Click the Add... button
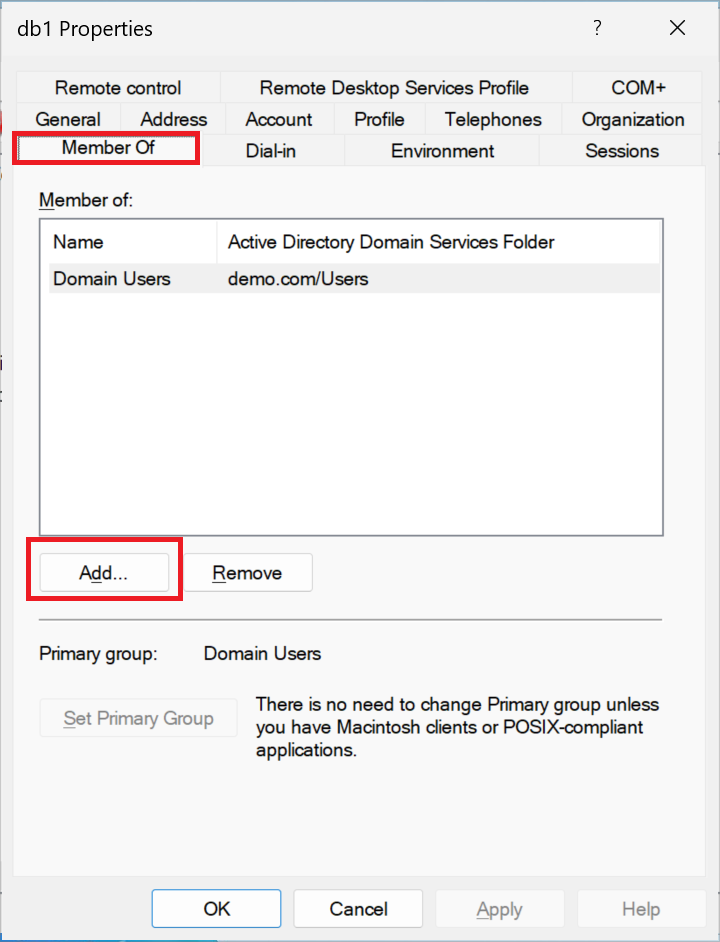The height and width of the screenshot is (942, 720). tap(104, 573)
